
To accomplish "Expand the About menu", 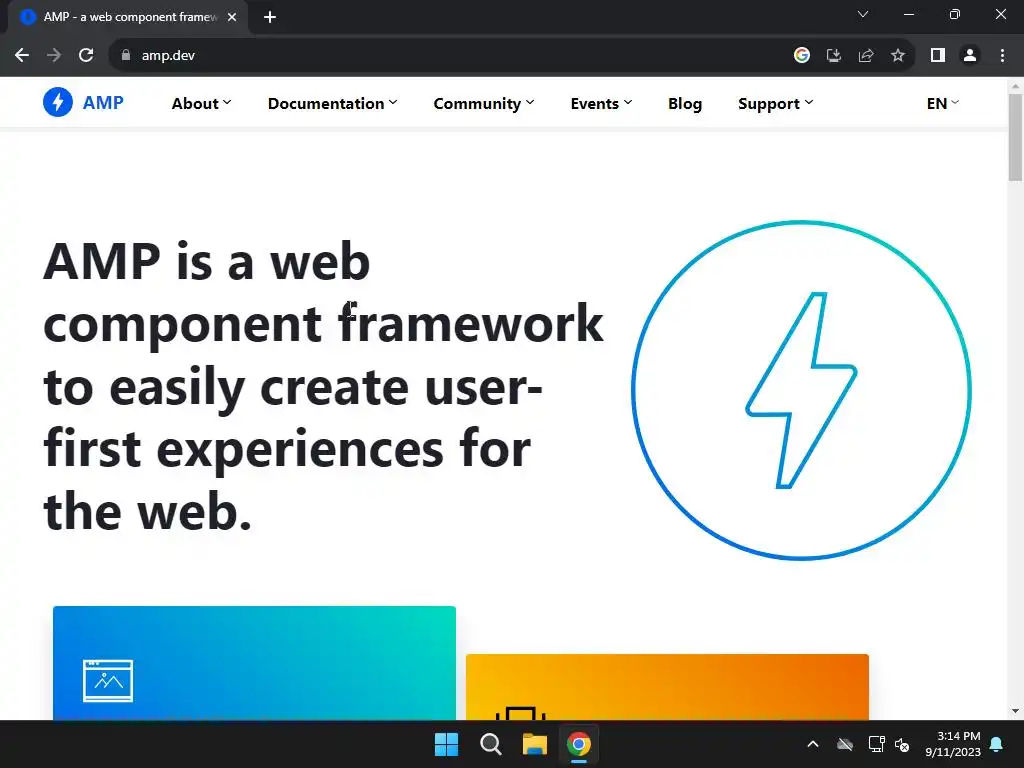I will (x=201, y=103).
